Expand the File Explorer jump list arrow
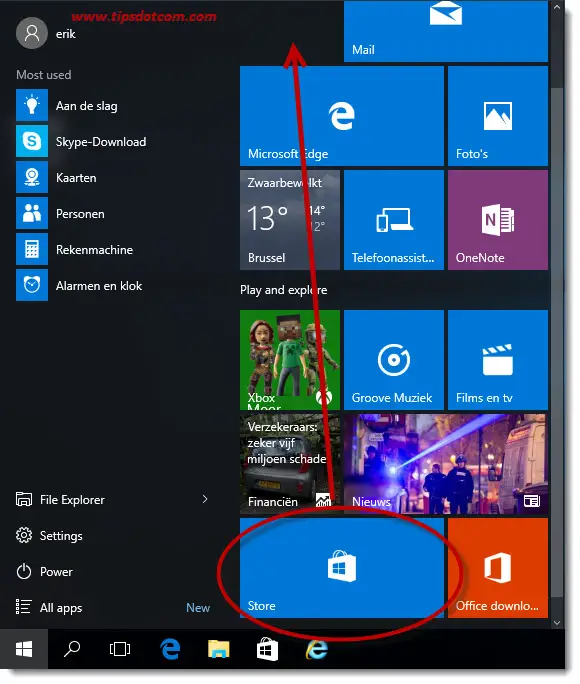Viewport: 580px width, 684px height. point(205,499)
